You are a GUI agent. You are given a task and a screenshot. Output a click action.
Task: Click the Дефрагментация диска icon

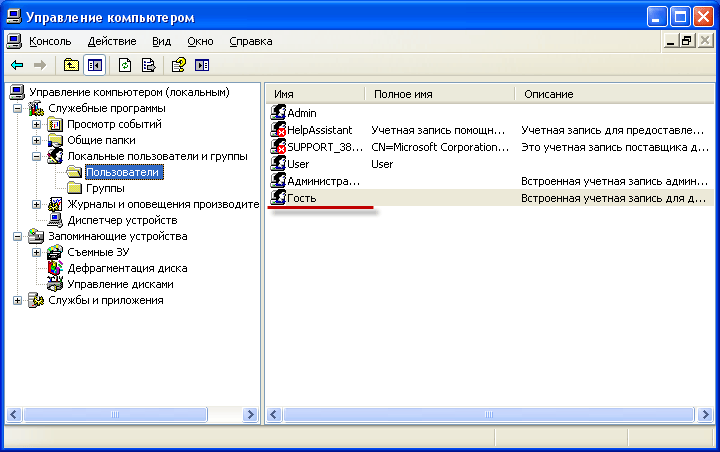[x=55, y=268]
